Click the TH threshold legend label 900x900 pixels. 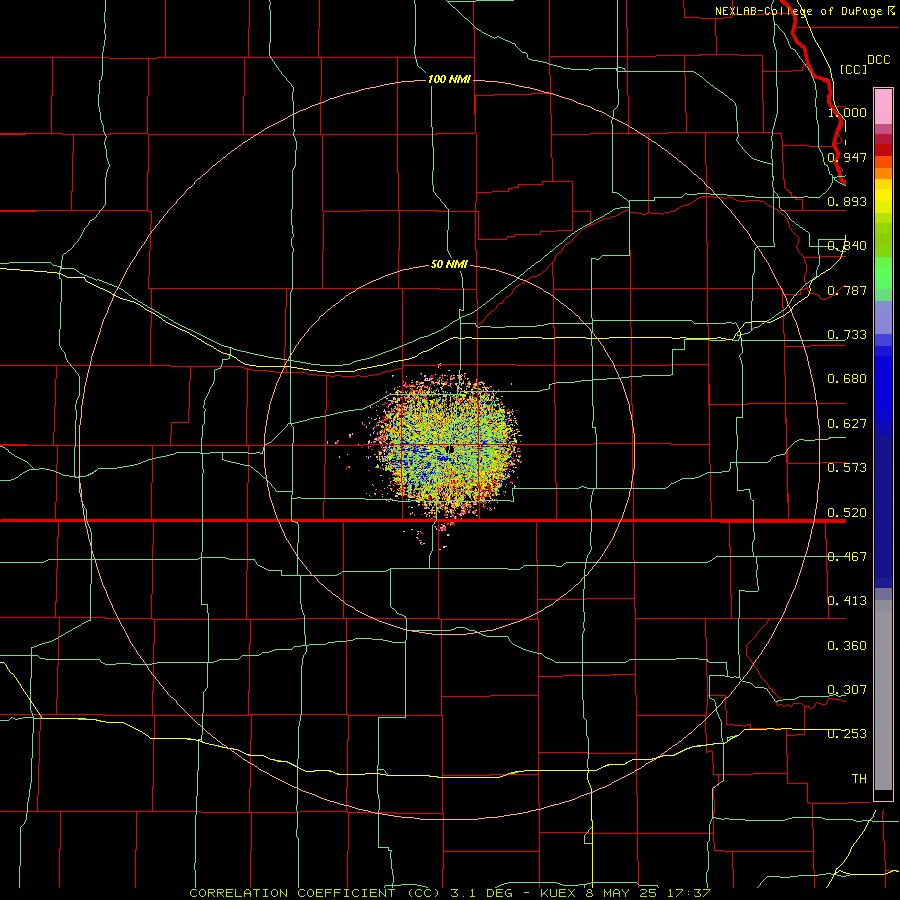tap(859, 779)
